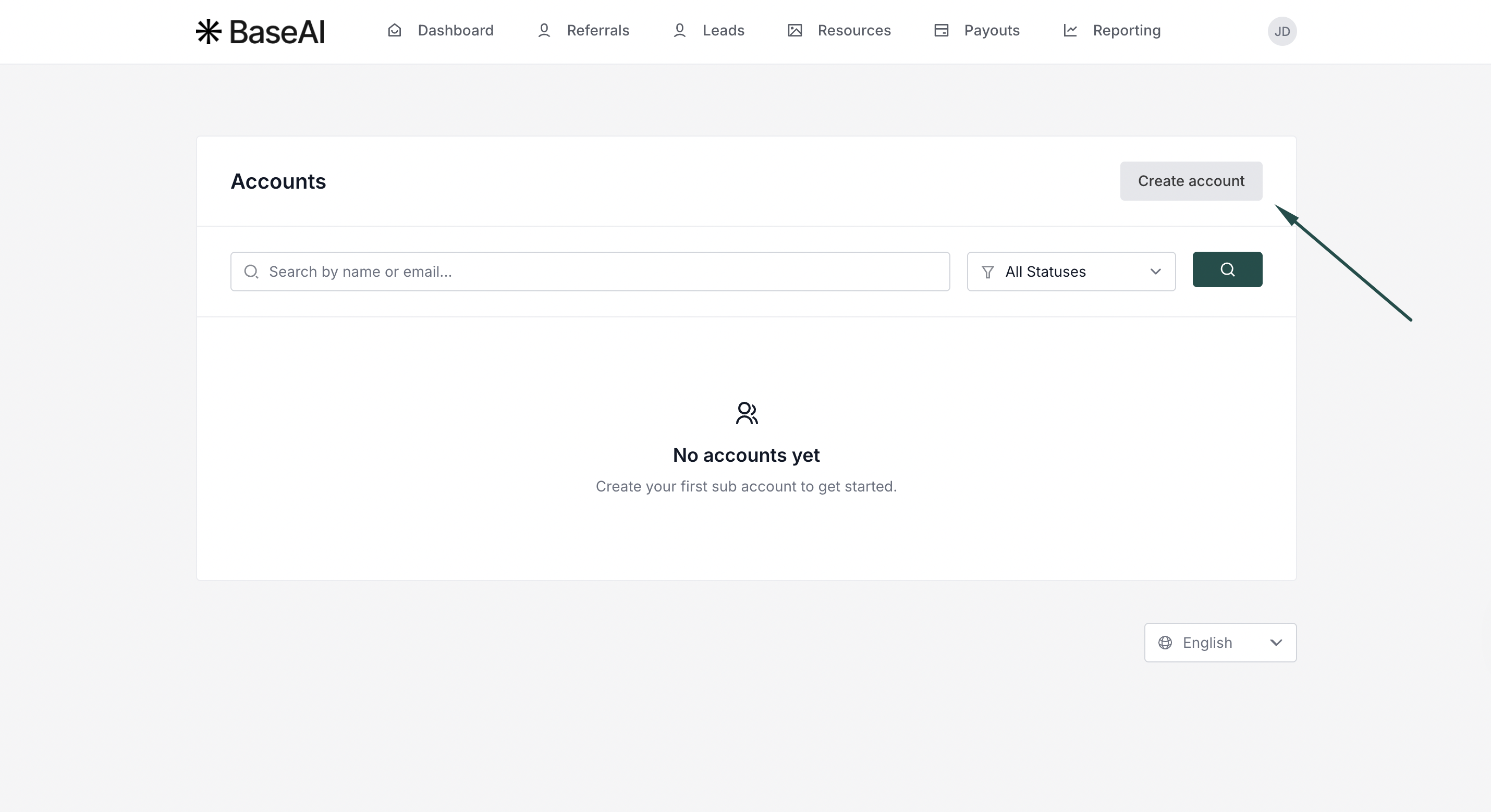Screen dimensions: 1491x812
Task: Expand the English language selector
Action: pos(1220,643)
